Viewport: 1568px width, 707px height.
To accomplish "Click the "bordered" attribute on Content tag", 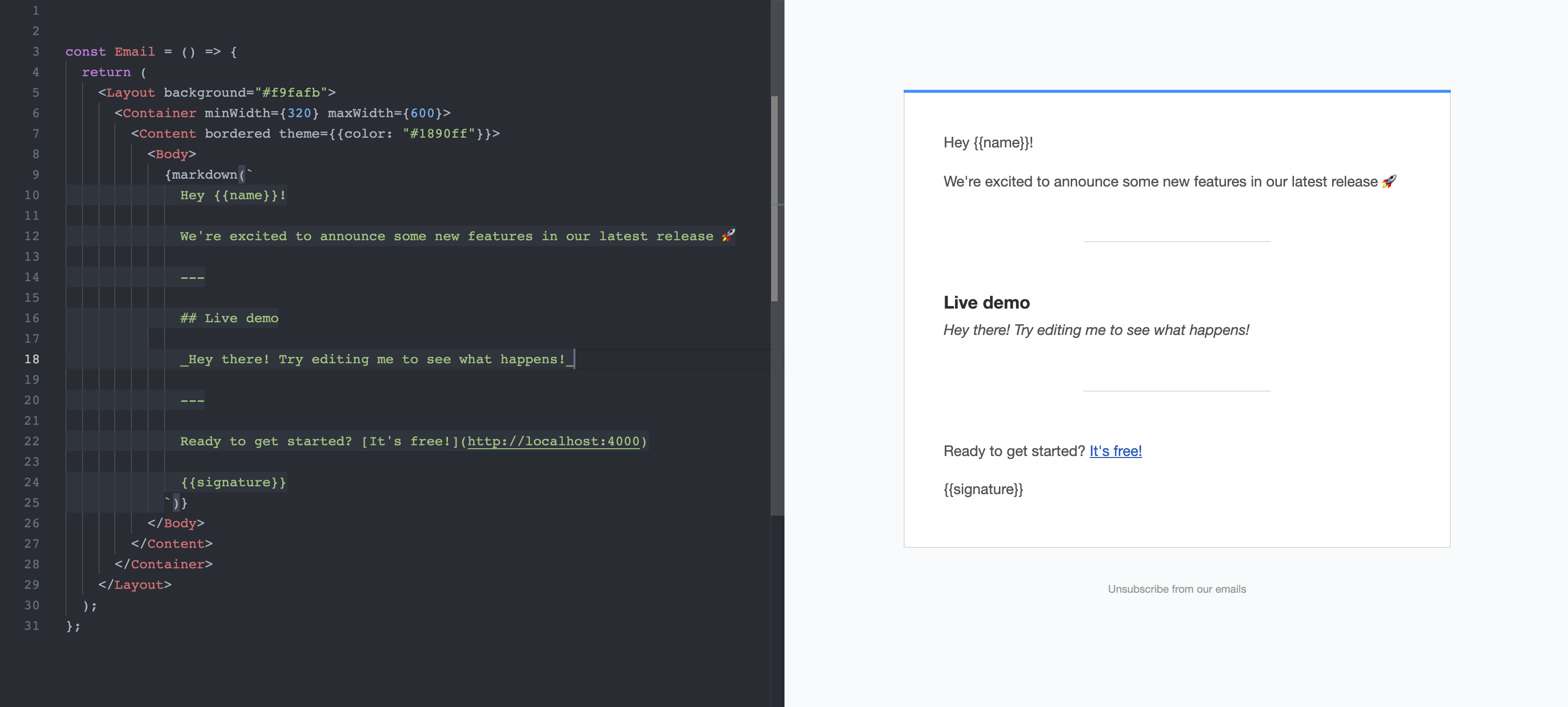I will pos(237,134).
